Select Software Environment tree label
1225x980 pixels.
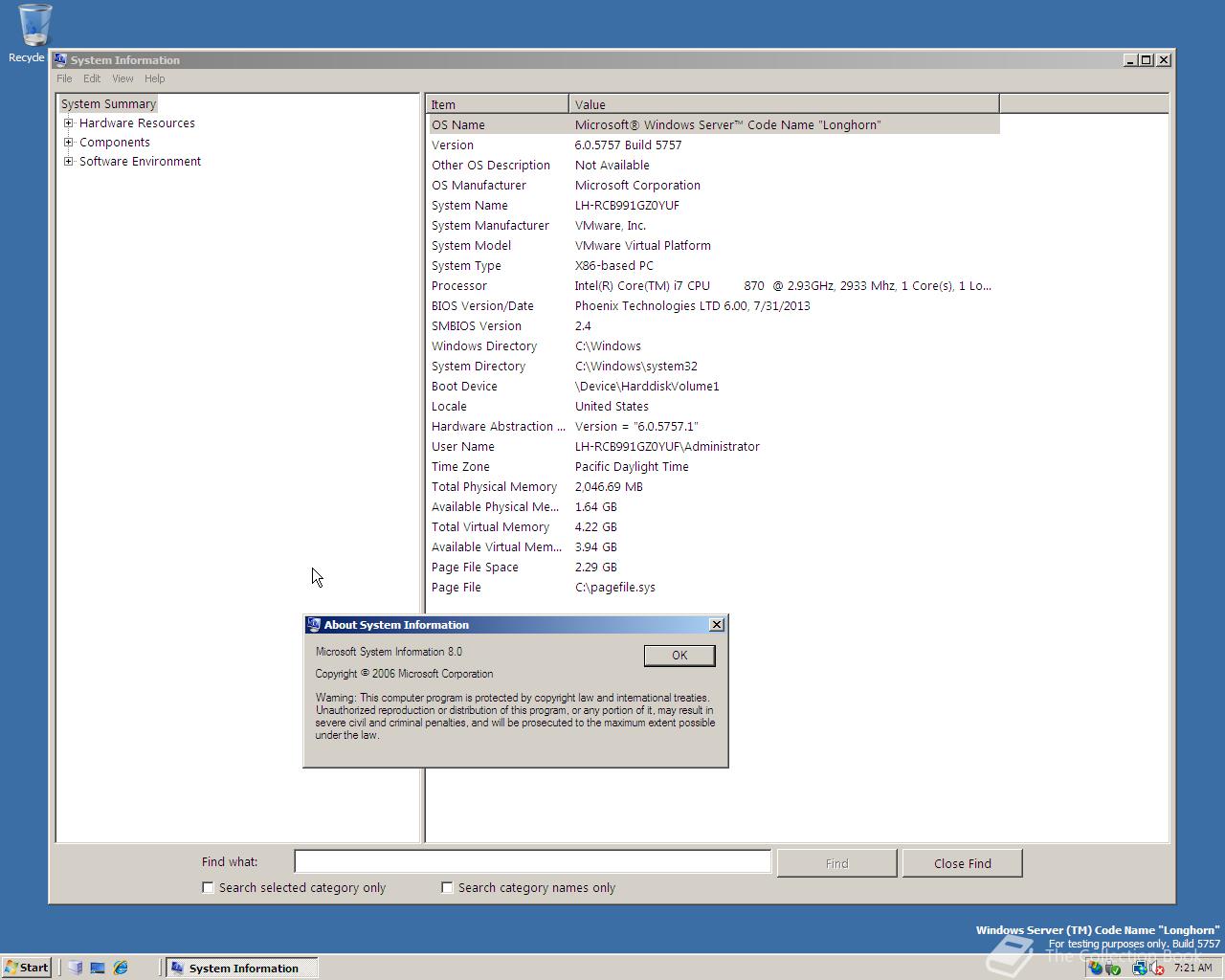click(x=140, y=161)
